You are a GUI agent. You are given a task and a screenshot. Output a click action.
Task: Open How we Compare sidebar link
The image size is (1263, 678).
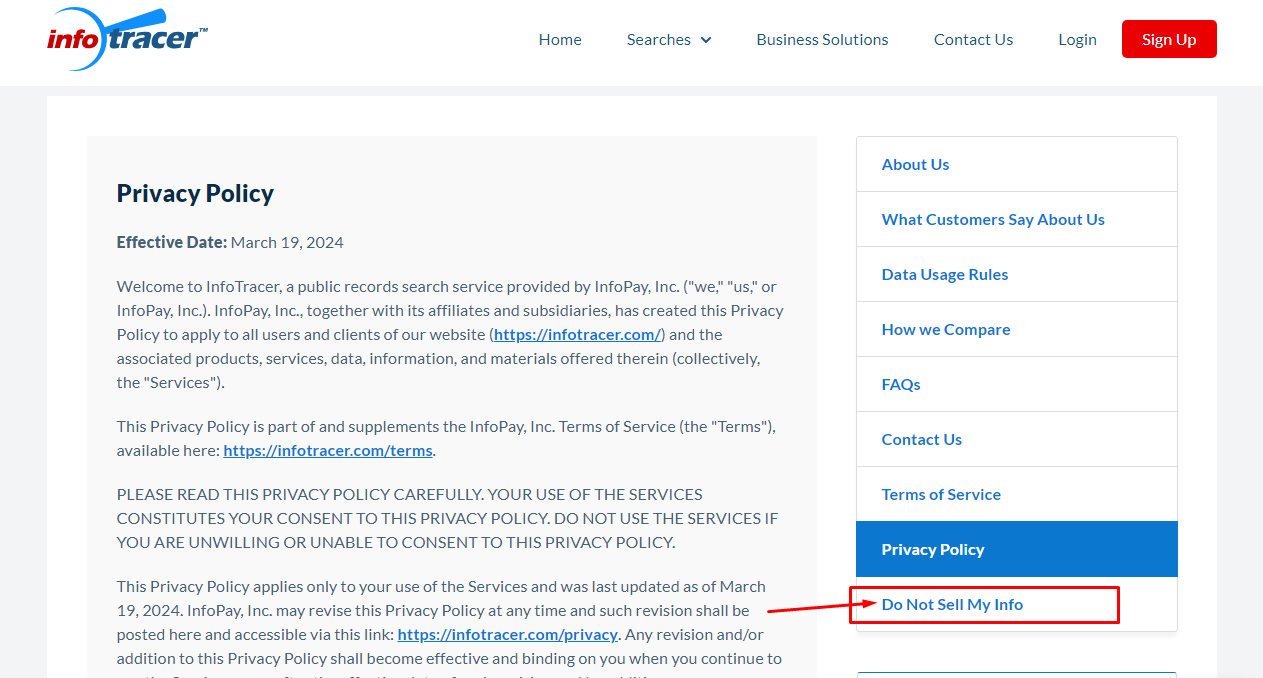click(1017, 329)
